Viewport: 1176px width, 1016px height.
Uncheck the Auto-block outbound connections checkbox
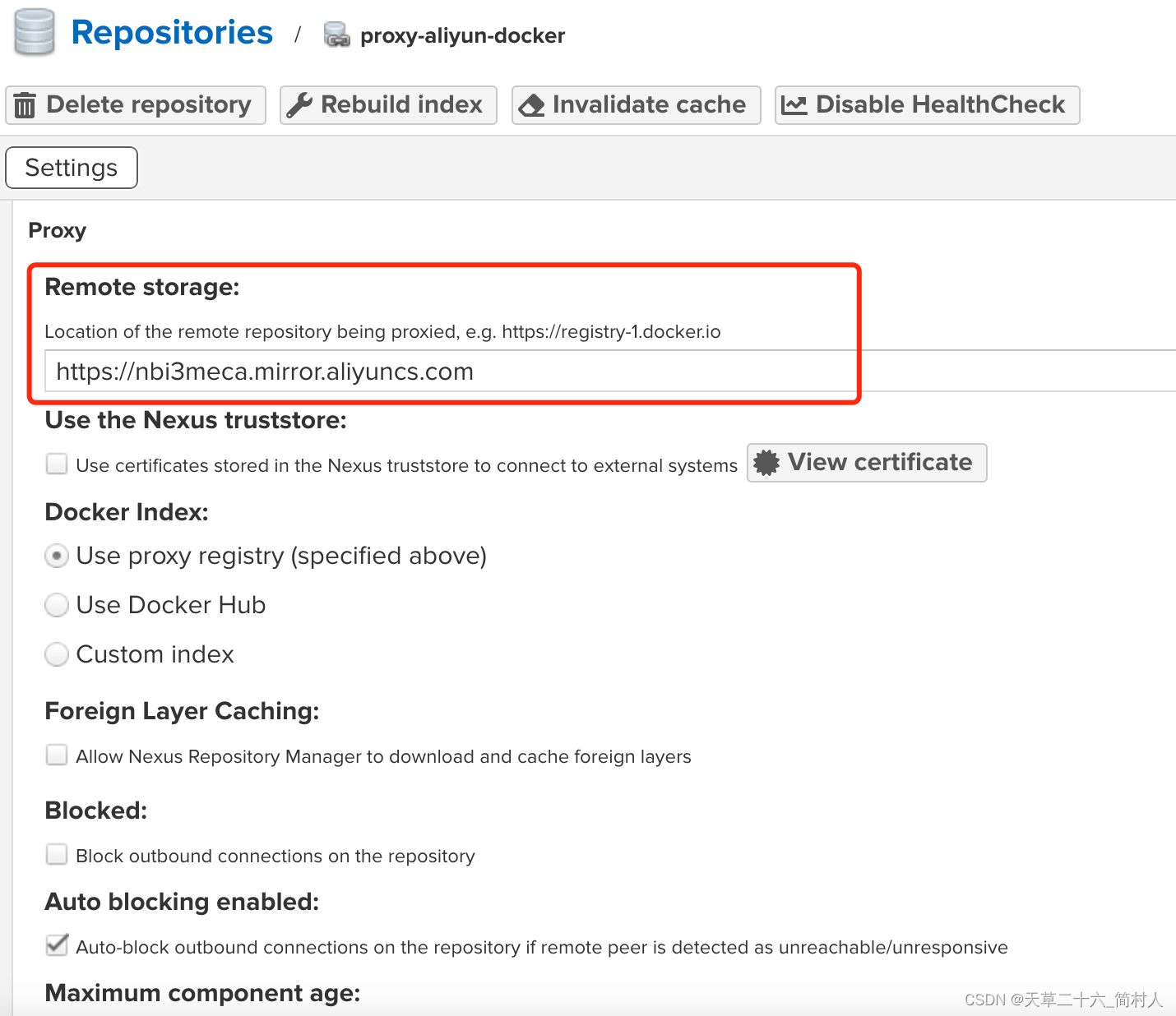point(57,946)
